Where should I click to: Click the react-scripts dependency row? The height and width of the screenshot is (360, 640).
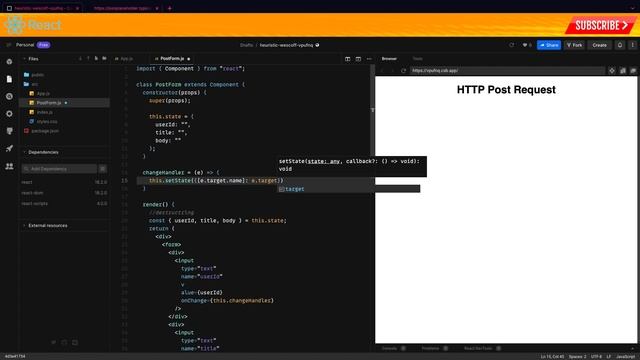point(64,204)
